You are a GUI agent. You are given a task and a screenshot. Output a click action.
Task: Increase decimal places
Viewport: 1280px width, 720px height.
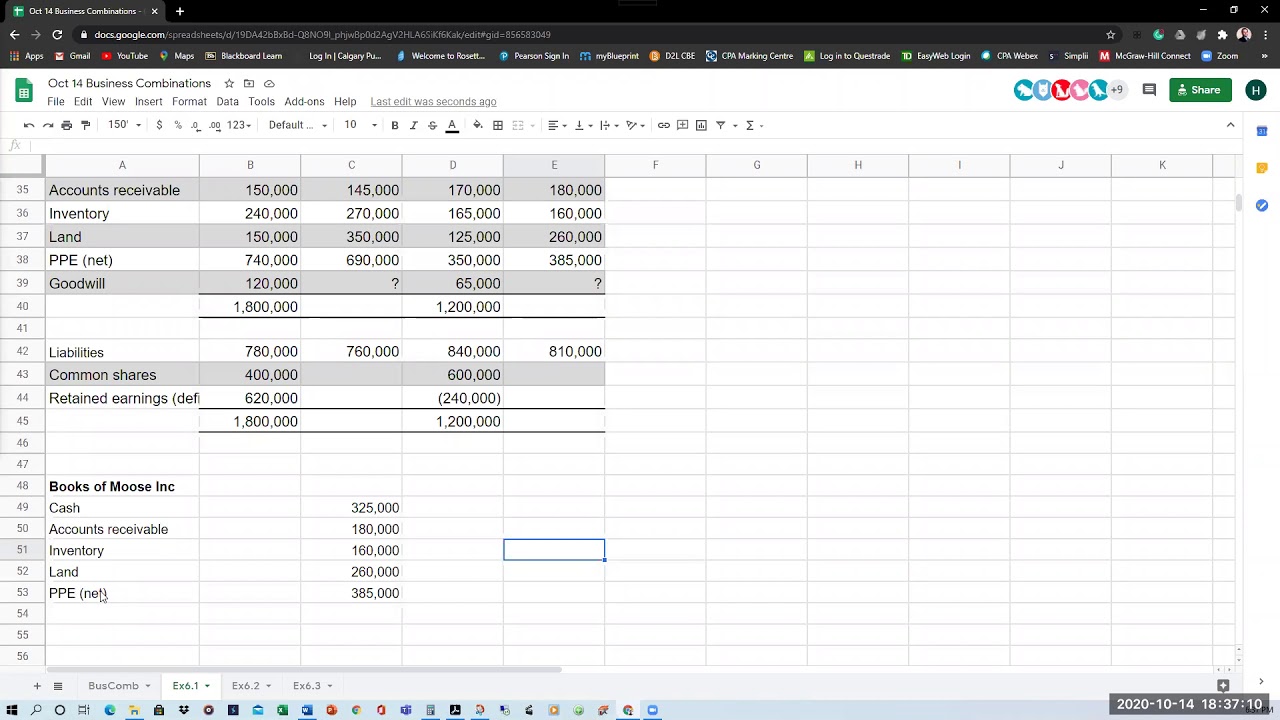215,125
